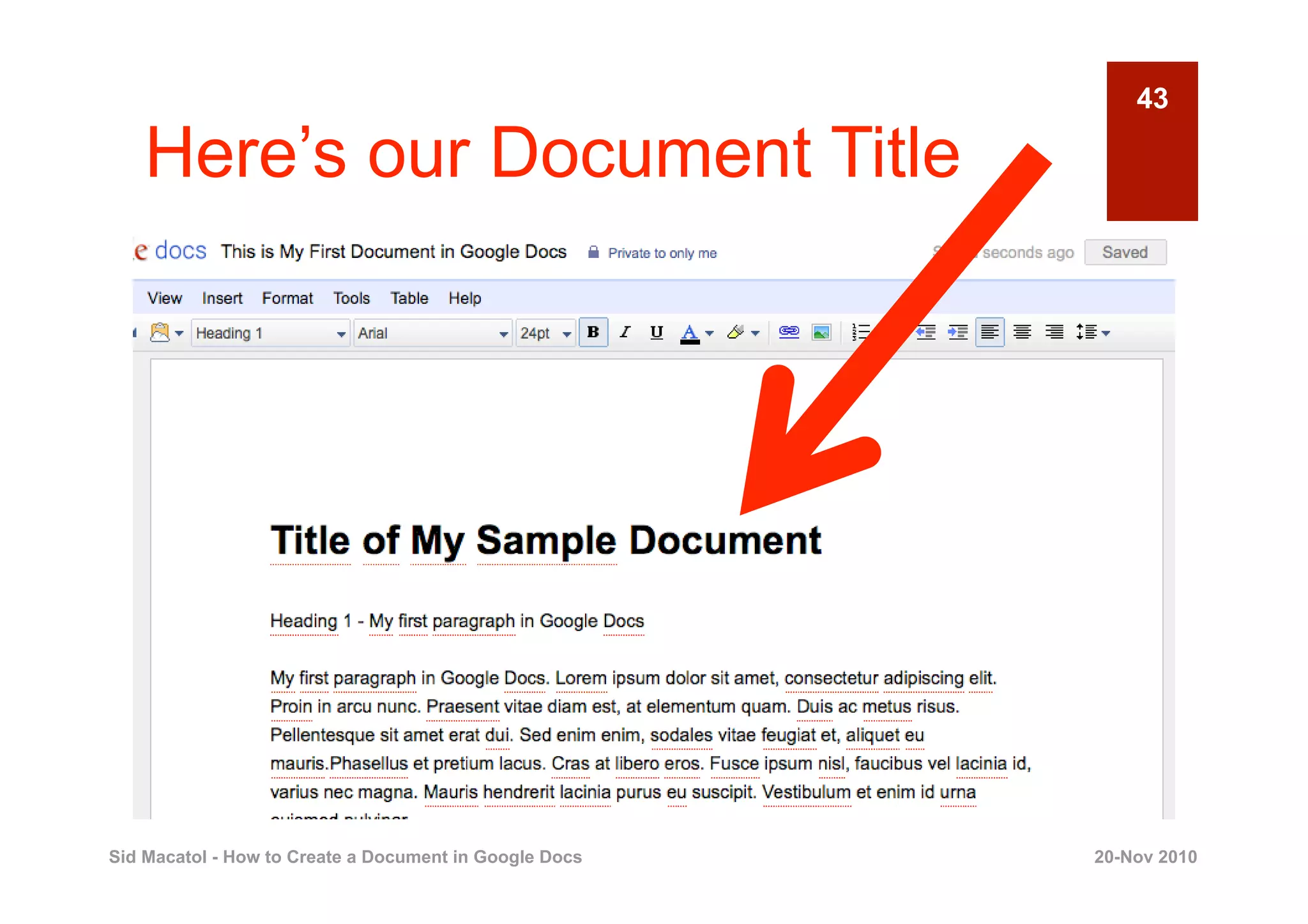The image size is (1308, 924).
Task: Expand the text color dropdown arrow
Action: [x=710, y=333]
